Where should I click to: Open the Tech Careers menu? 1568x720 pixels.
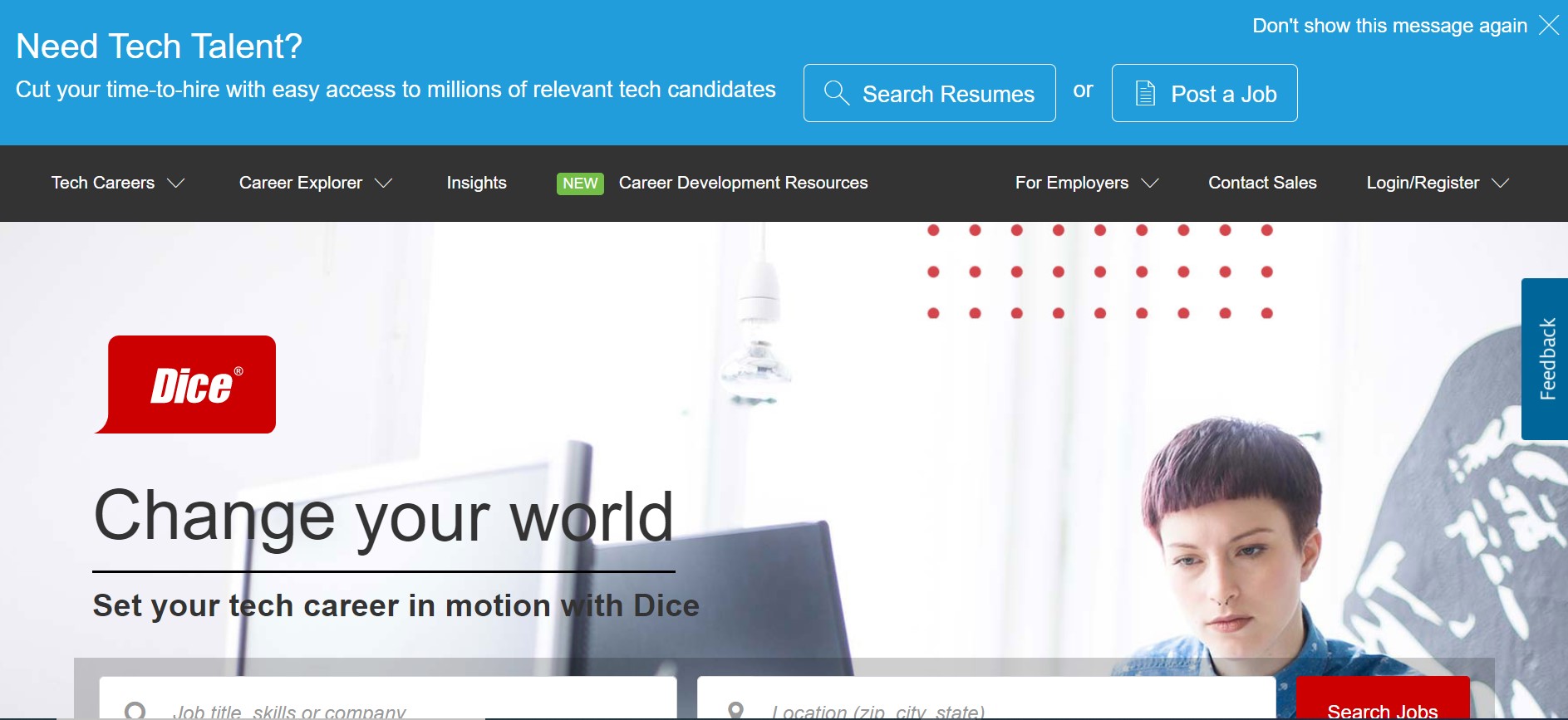tap(117, 183)
